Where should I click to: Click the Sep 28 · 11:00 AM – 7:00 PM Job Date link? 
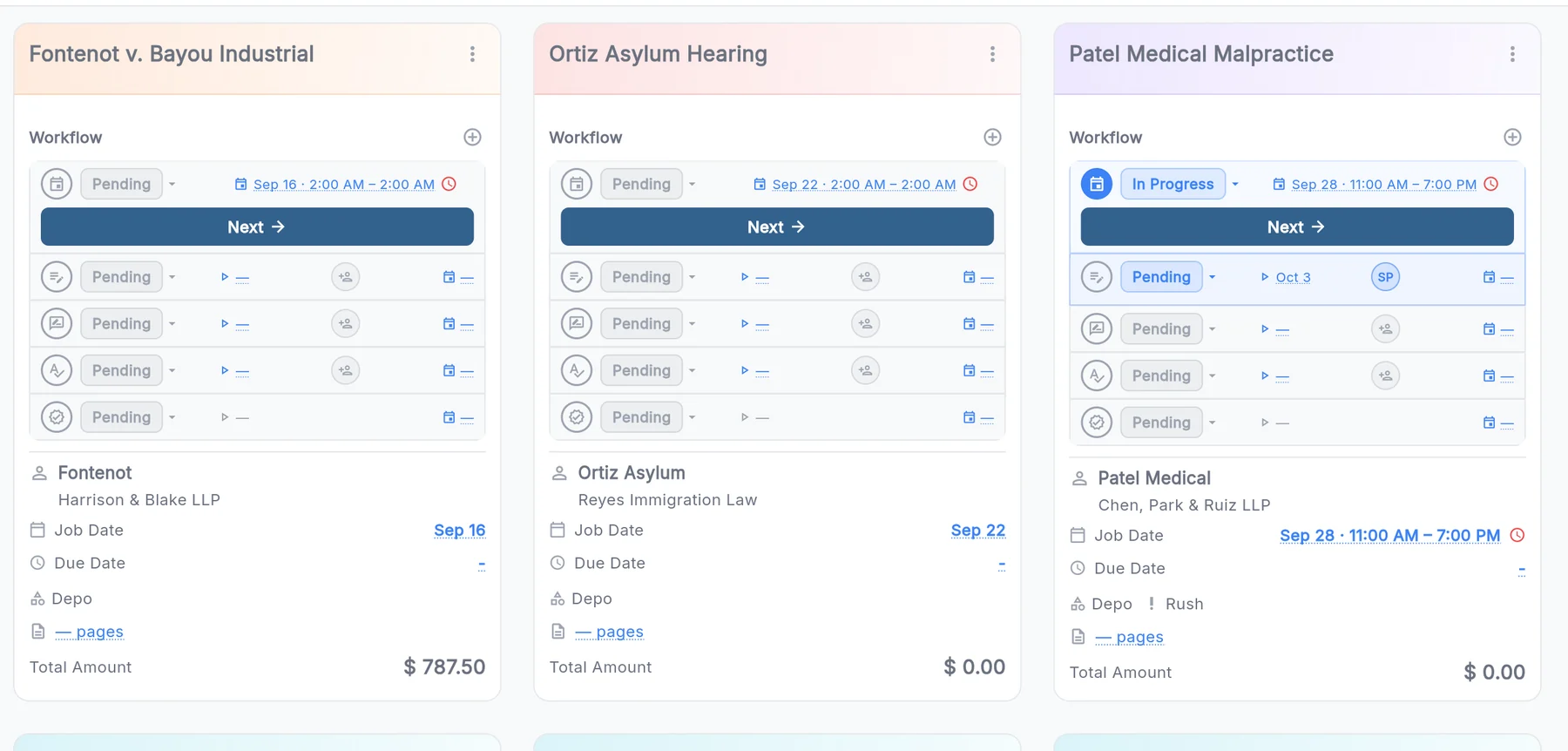click(1390, 535)
